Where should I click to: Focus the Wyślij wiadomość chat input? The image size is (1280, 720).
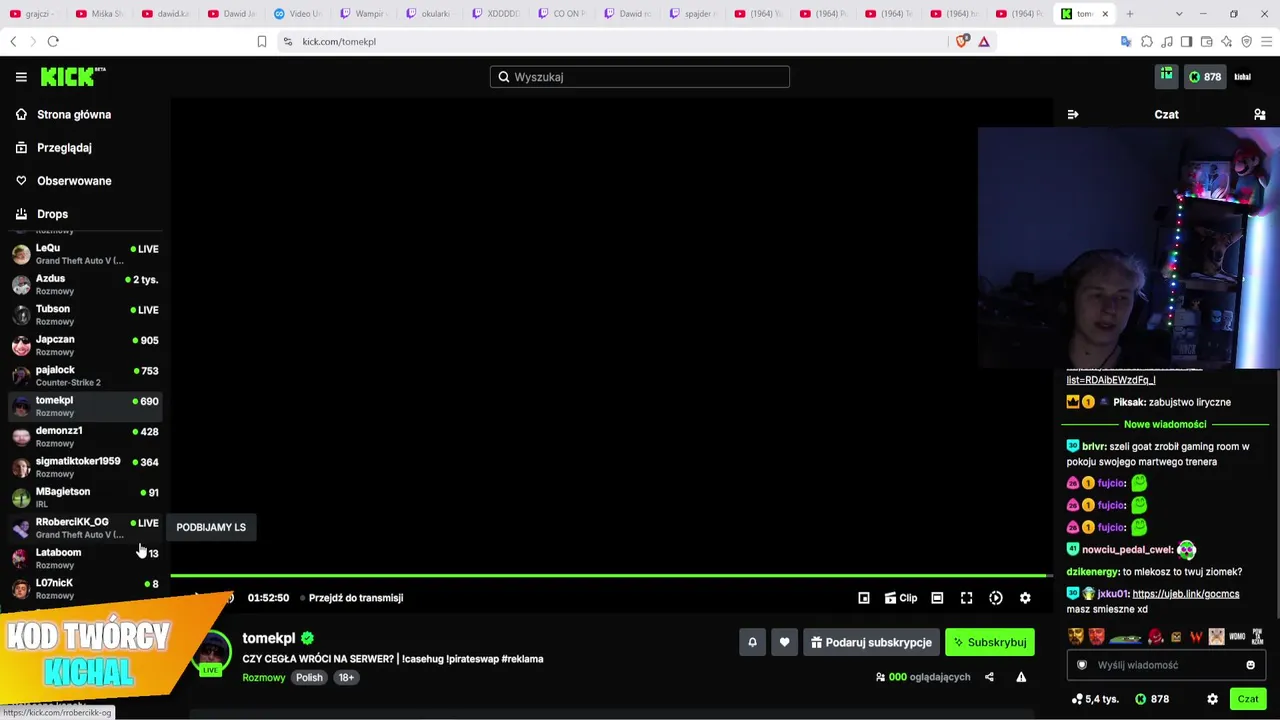[1166, 665]
